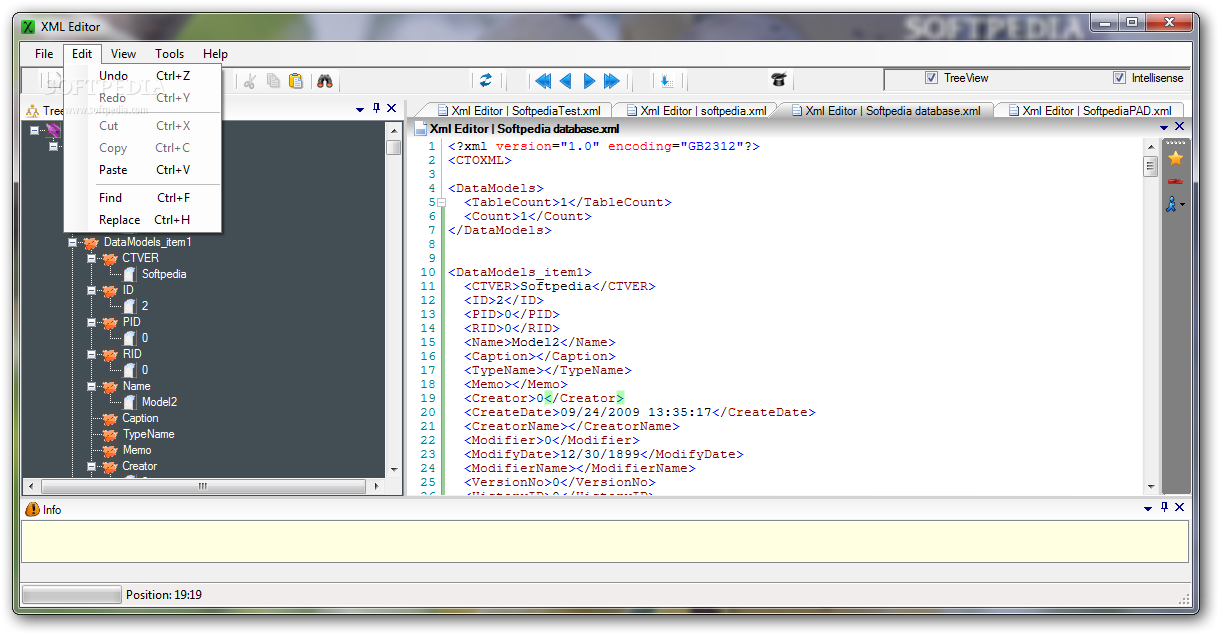The image size is (1220, 635).
Task: Collapse the PID tree node
Action: pyautogui.click(x=91, y=322)
